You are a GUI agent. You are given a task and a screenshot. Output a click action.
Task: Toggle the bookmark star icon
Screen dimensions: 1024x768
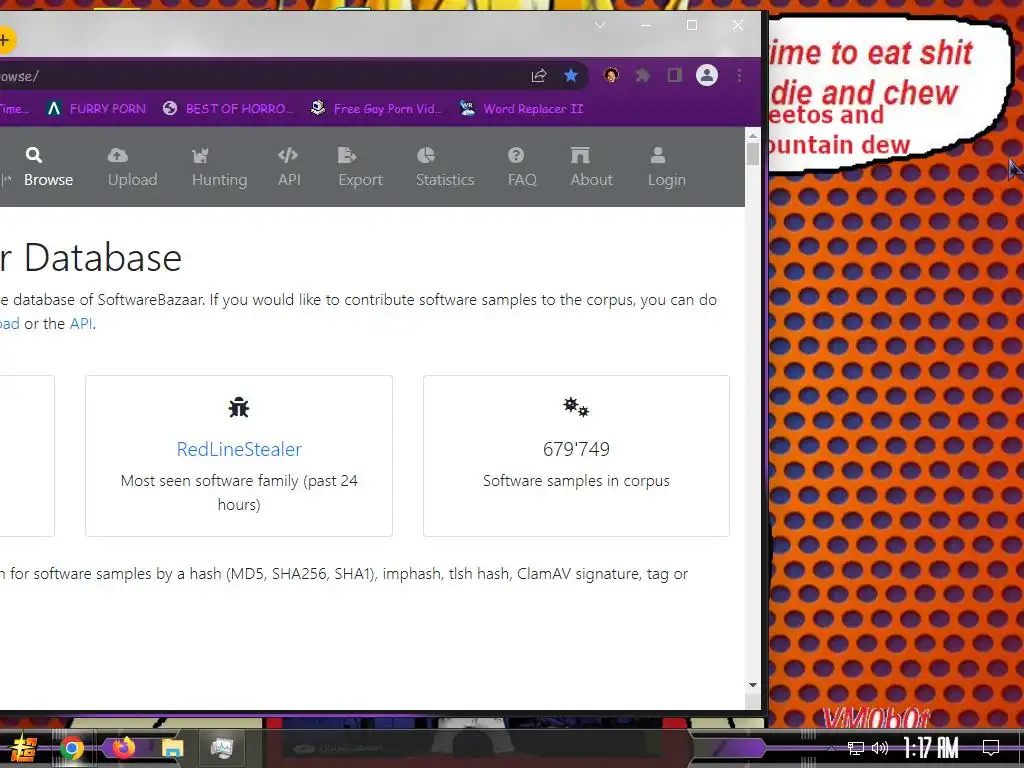(571, 76)
